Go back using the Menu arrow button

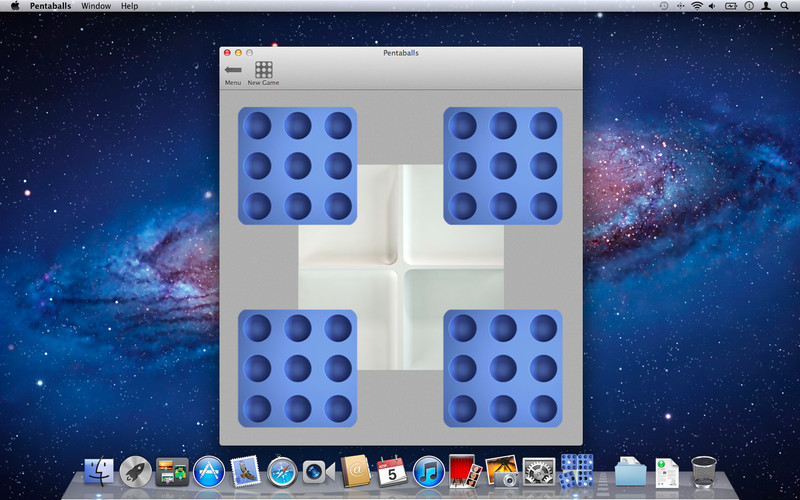pos(233,73)
